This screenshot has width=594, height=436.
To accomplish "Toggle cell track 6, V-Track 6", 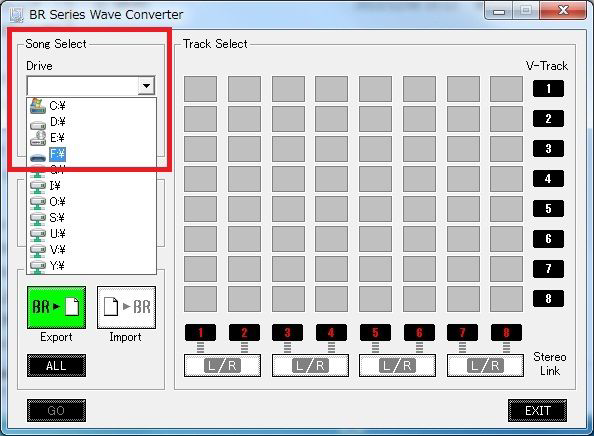I will [419, 239].
